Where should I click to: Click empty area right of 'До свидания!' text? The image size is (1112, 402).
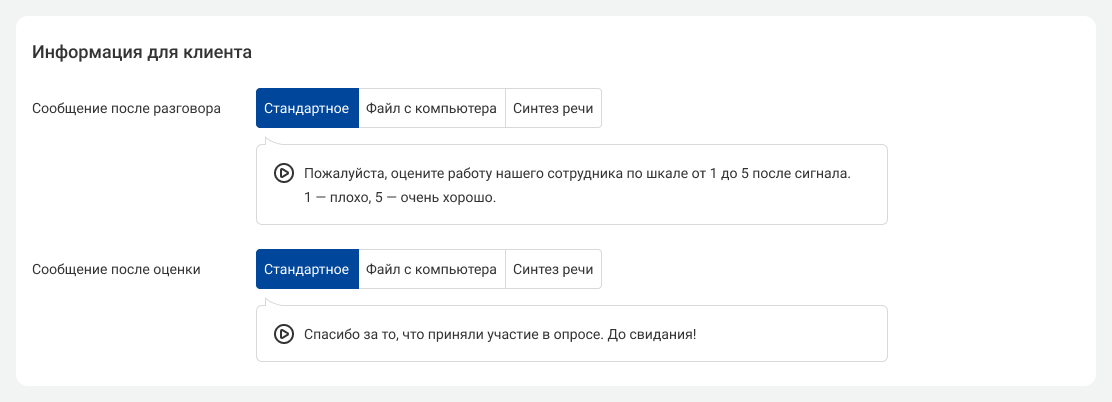(x=800, y=334)
